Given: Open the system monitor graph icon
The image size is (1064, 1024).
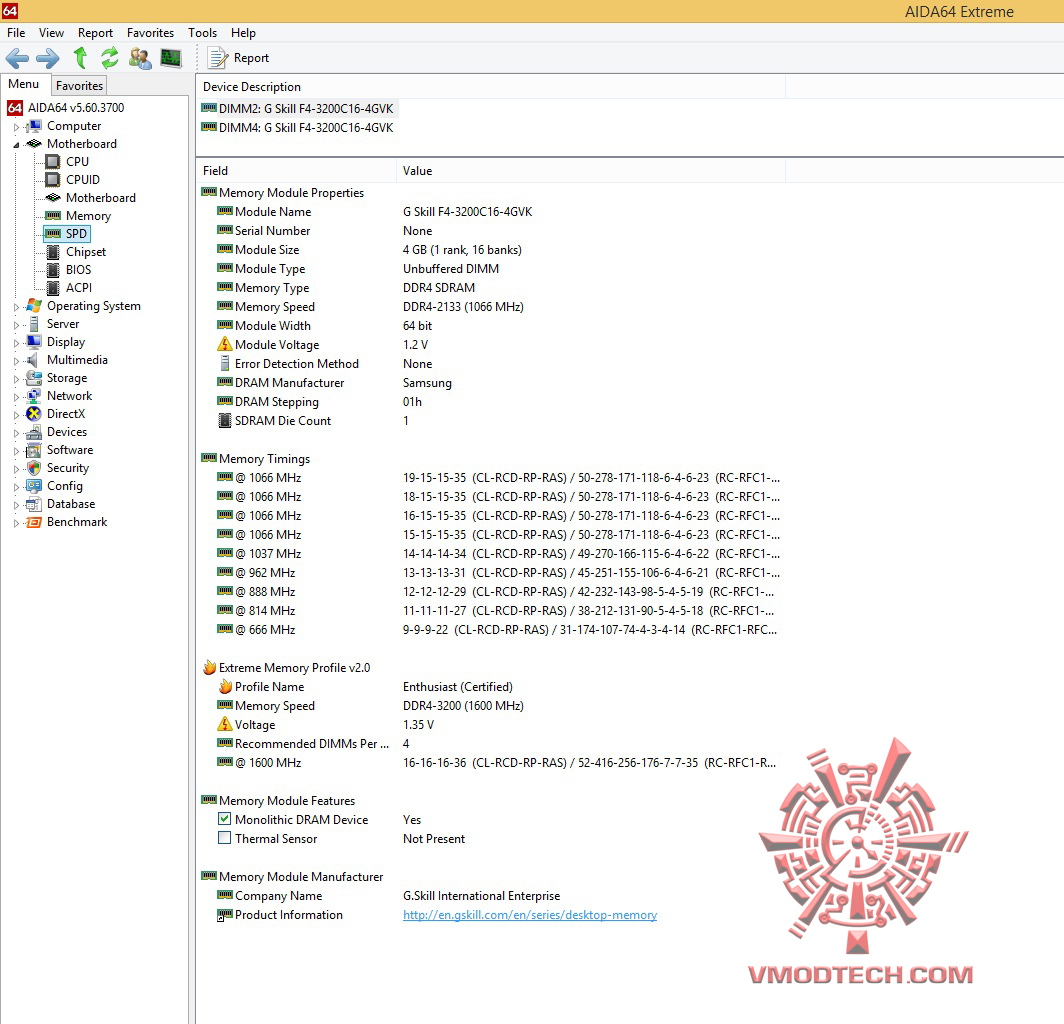Looking at the screenshot, I should 171,58.
